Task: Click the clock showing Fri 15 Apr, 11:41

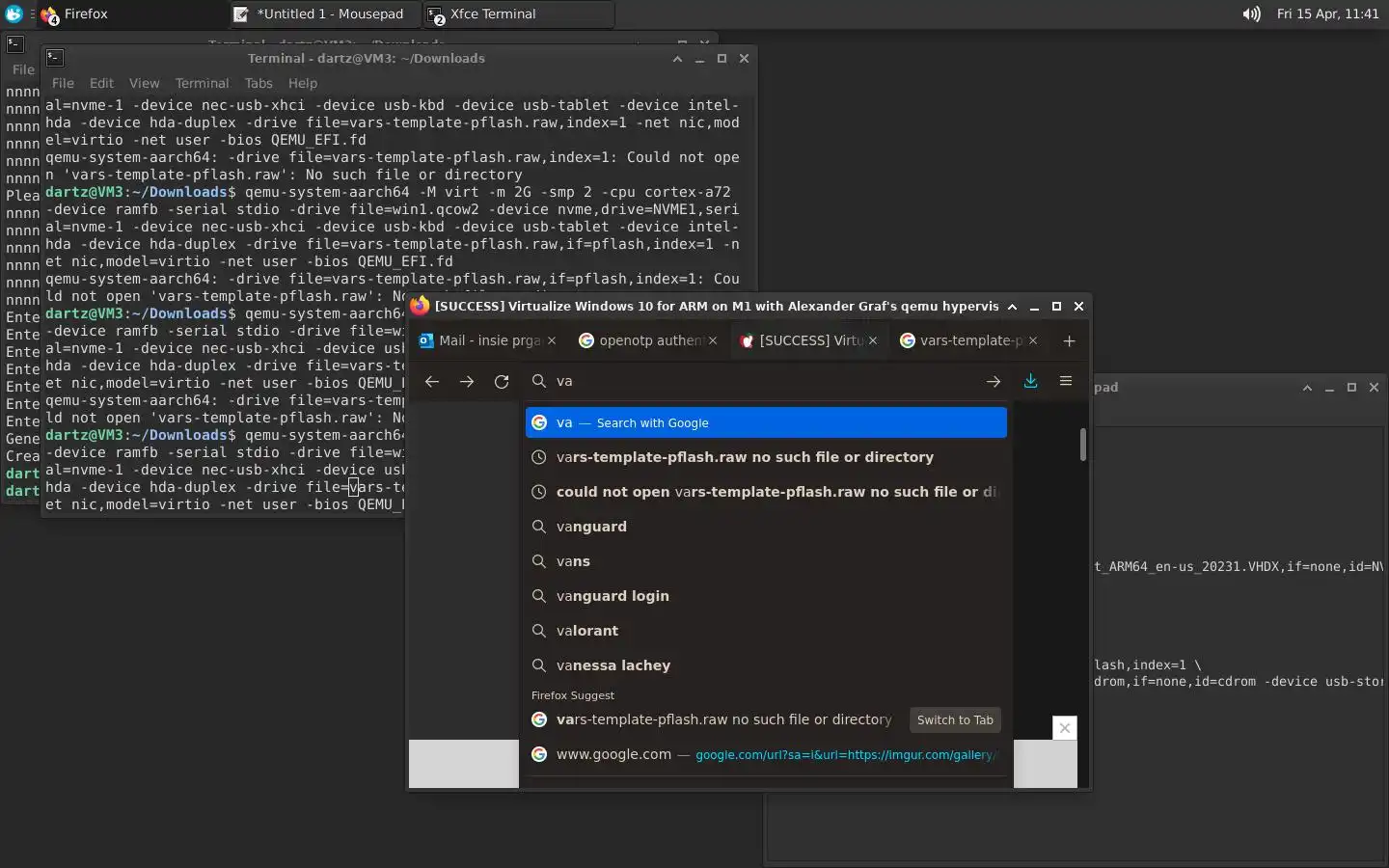Action: (x=1327, y=14)
